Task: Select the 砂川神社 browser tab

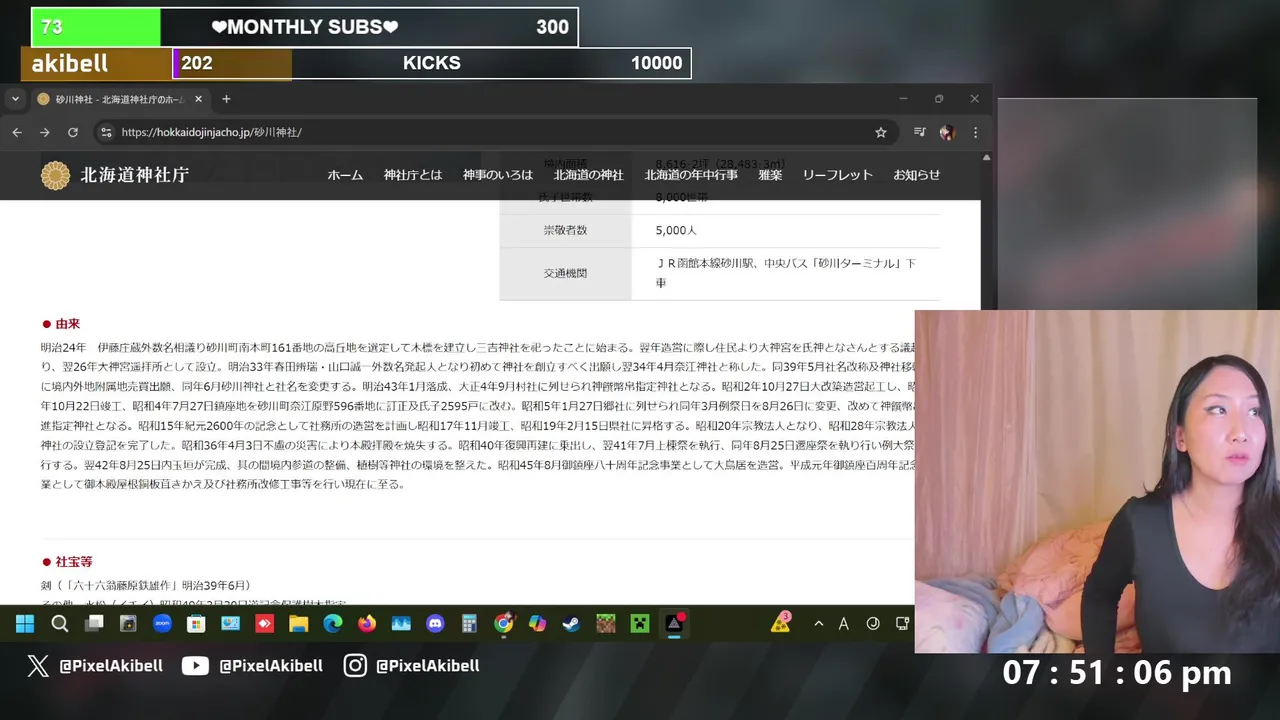Action: pyautogui.click(x=119, y=99)
